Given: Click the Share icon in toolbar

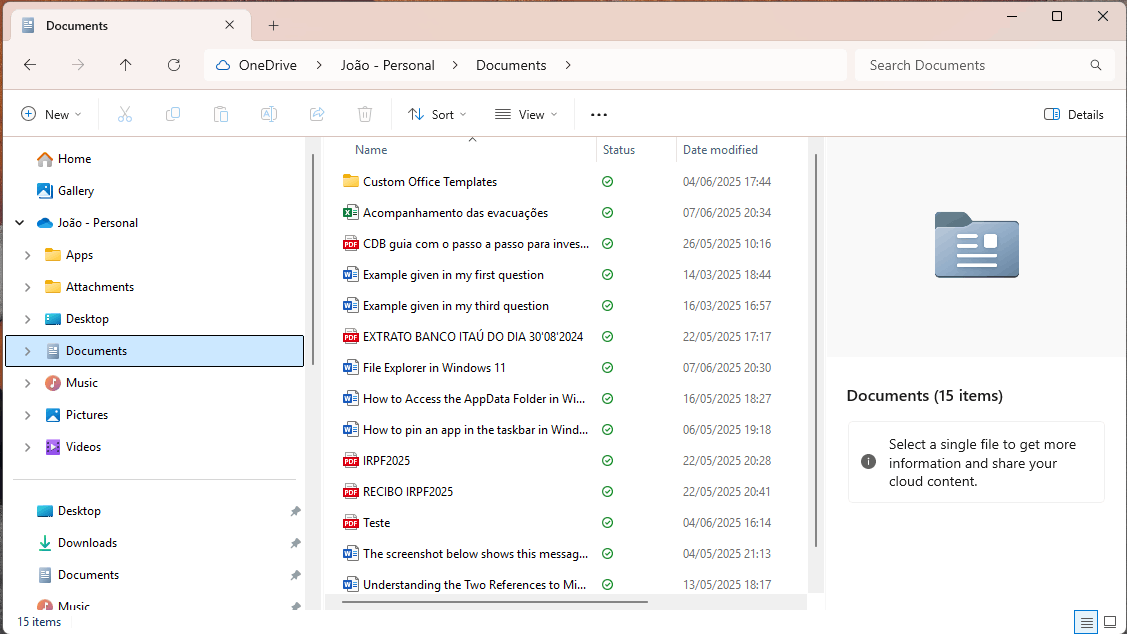Looking at the screenshot, I should [x=317, y=114].
